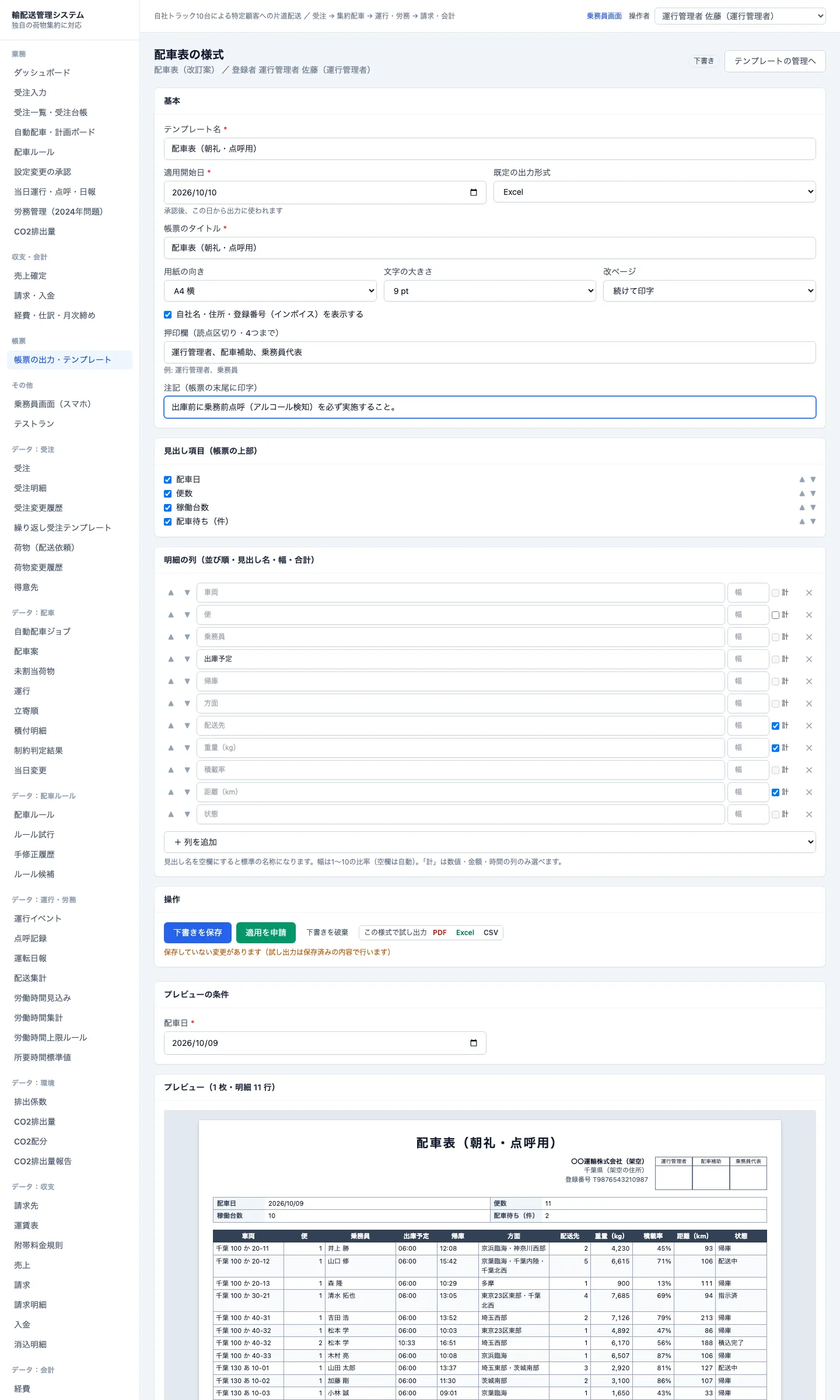
Task: Open the 文字の大きさ dropdown
Action: pyautogui.click(x=489, y=291)
